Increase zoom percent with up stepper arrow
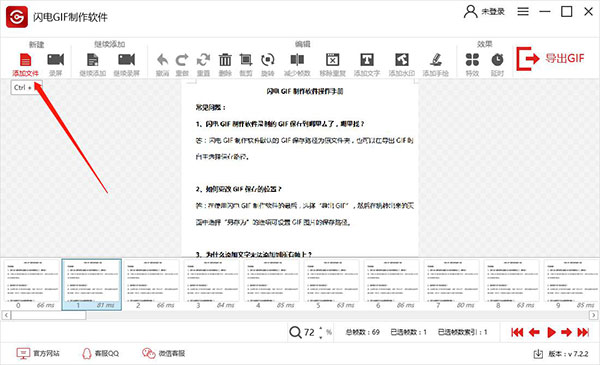Image resolution: width=600 pixels, height=365 pixels. pos(321,328)
